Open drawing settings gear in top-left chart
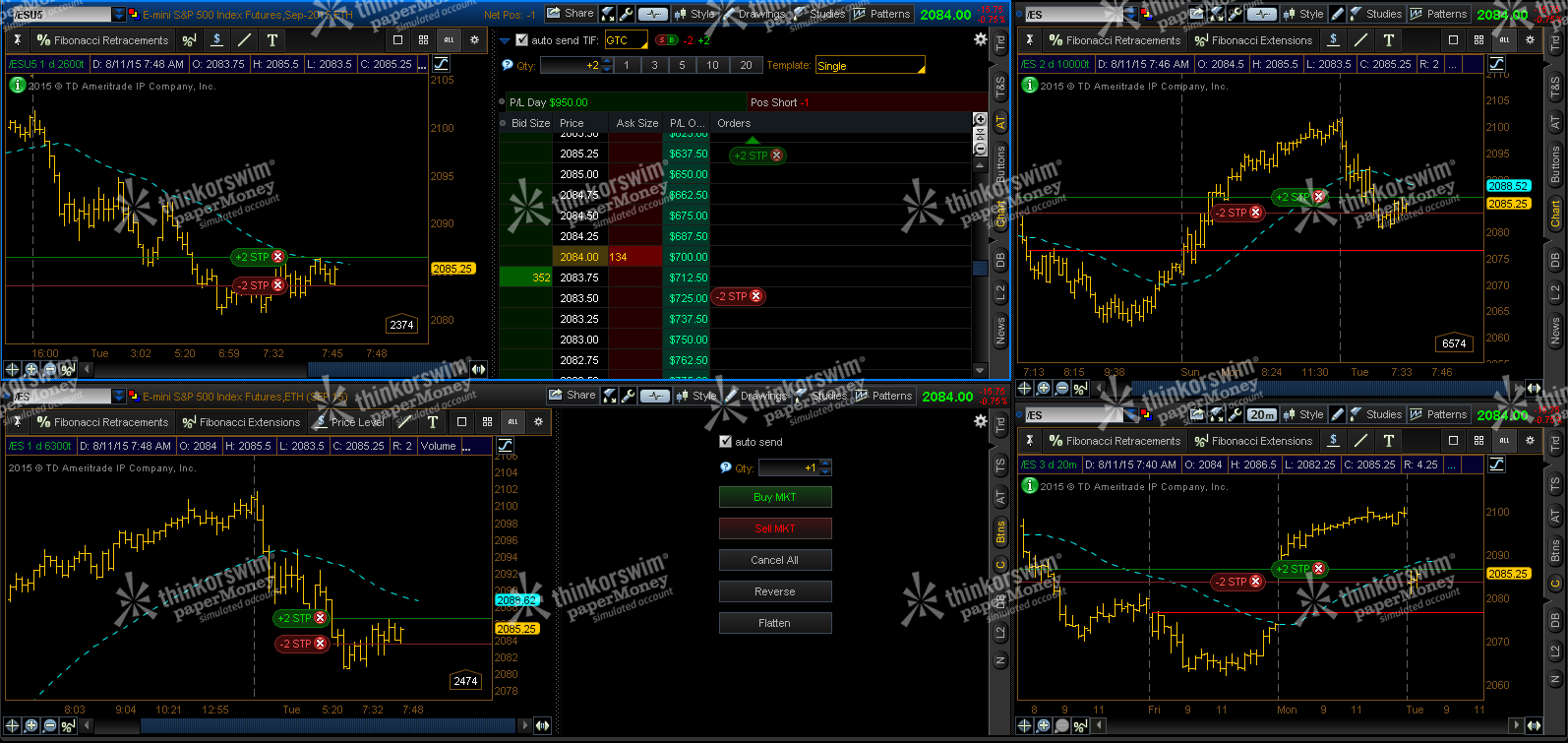 coord(474,40)
